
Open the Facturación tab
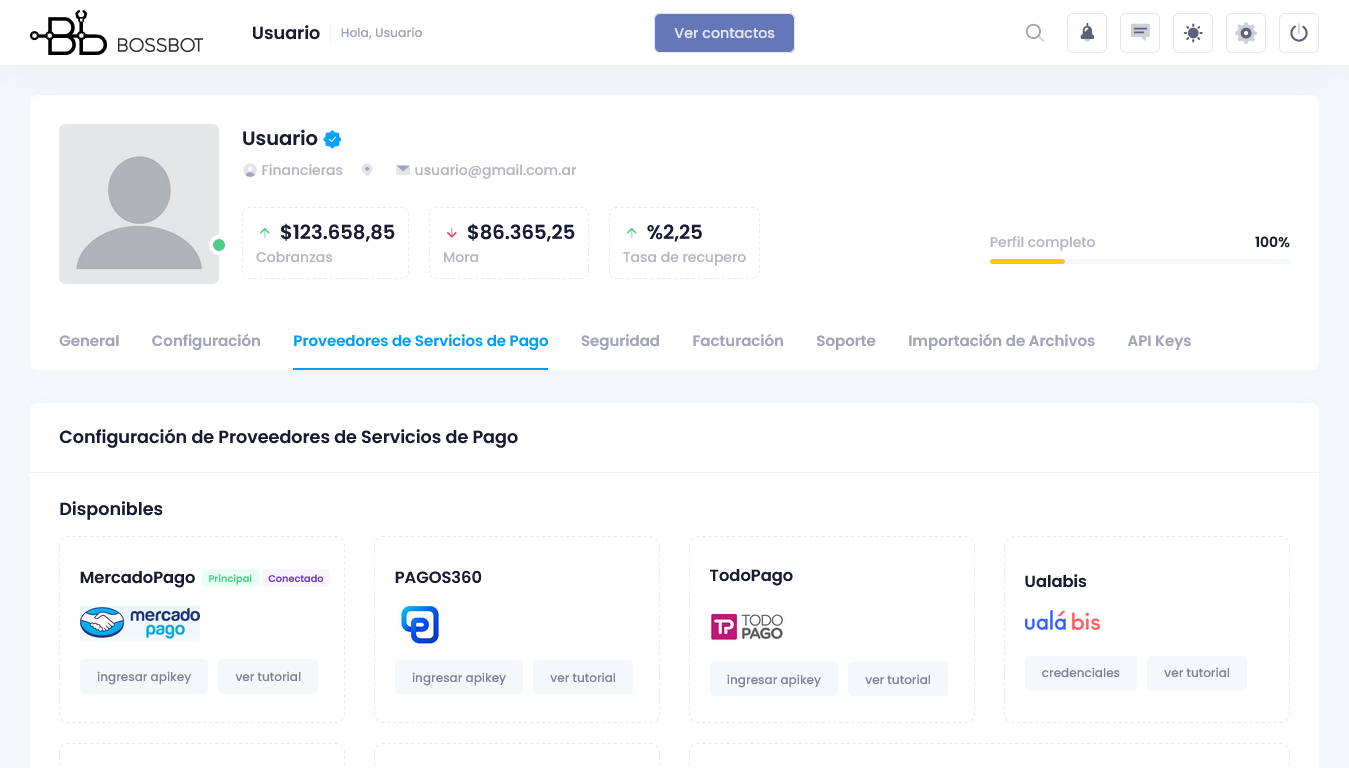738,341
